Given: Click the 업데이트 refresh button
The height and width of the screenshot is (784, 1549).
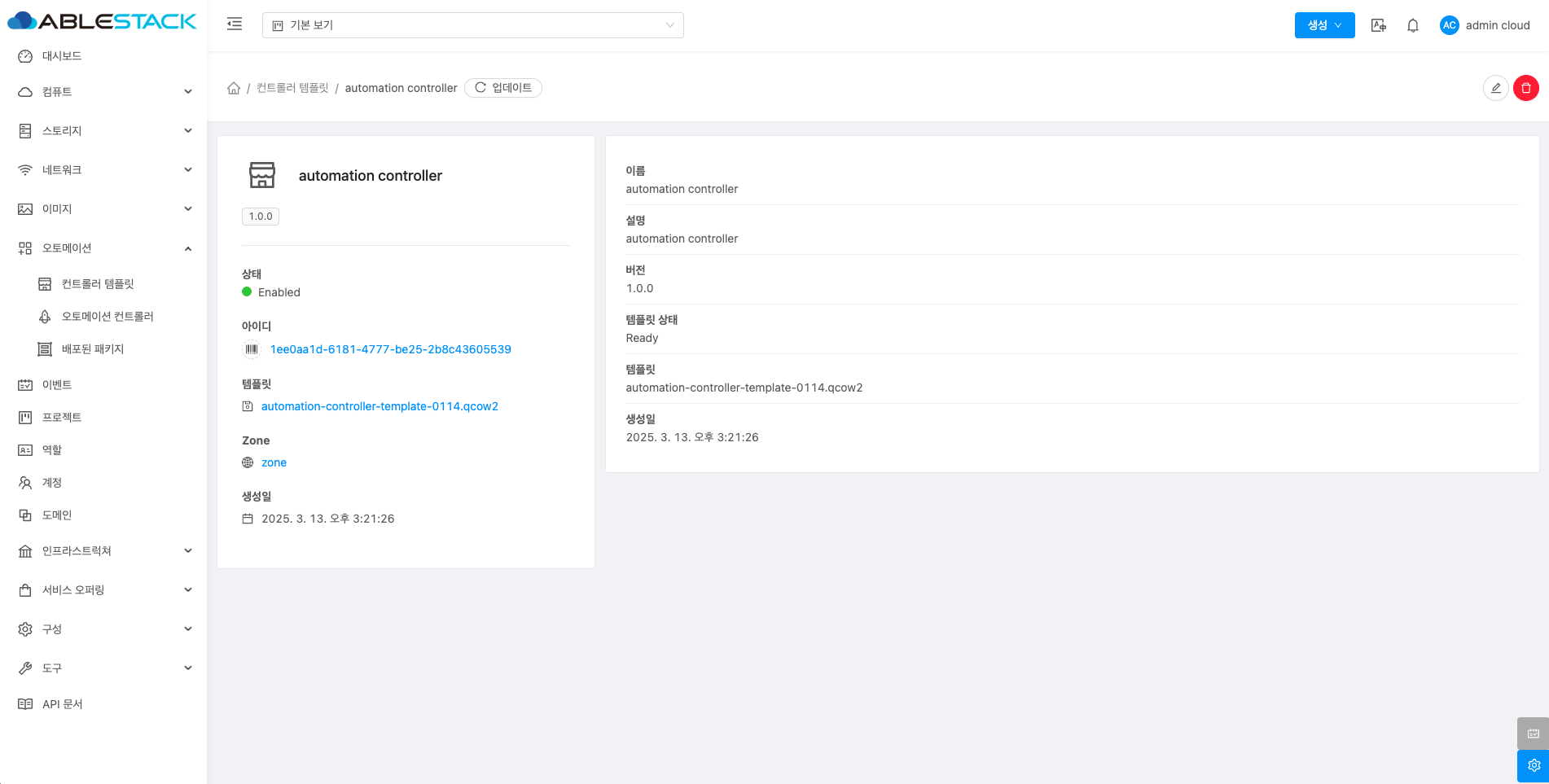Looking at the screenshot, I should [x=503, y=88].
